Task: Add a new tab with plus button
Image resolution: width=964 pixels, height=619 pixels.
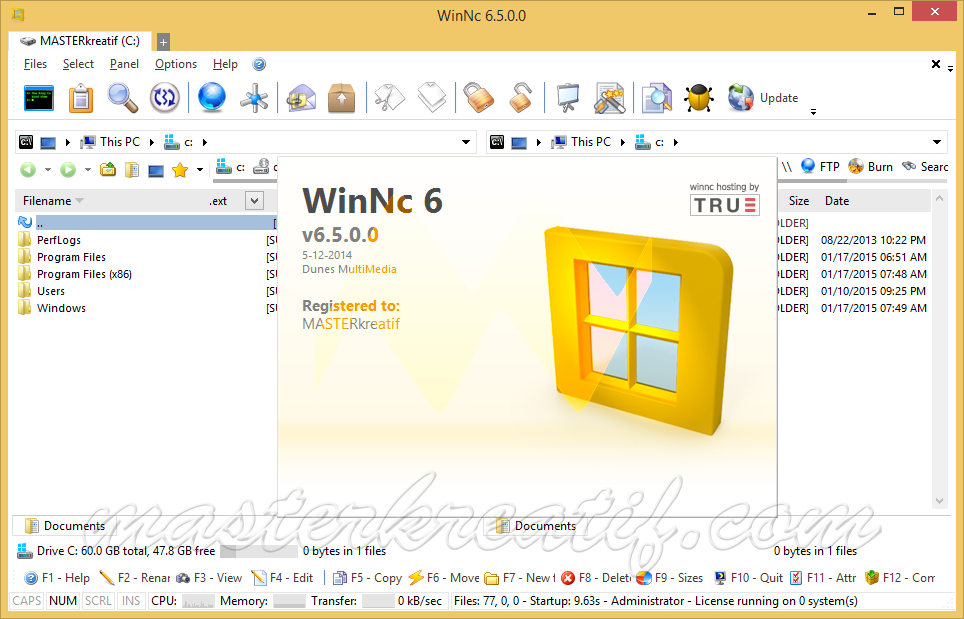Action: pyautogui.click(x=163, y=42)
